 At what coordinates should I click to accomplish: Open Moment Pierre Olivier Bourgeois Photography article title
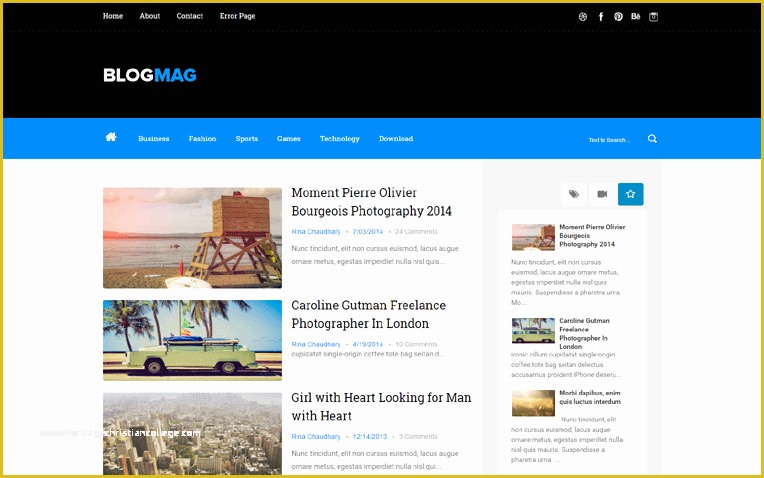(x=371, y=202)
